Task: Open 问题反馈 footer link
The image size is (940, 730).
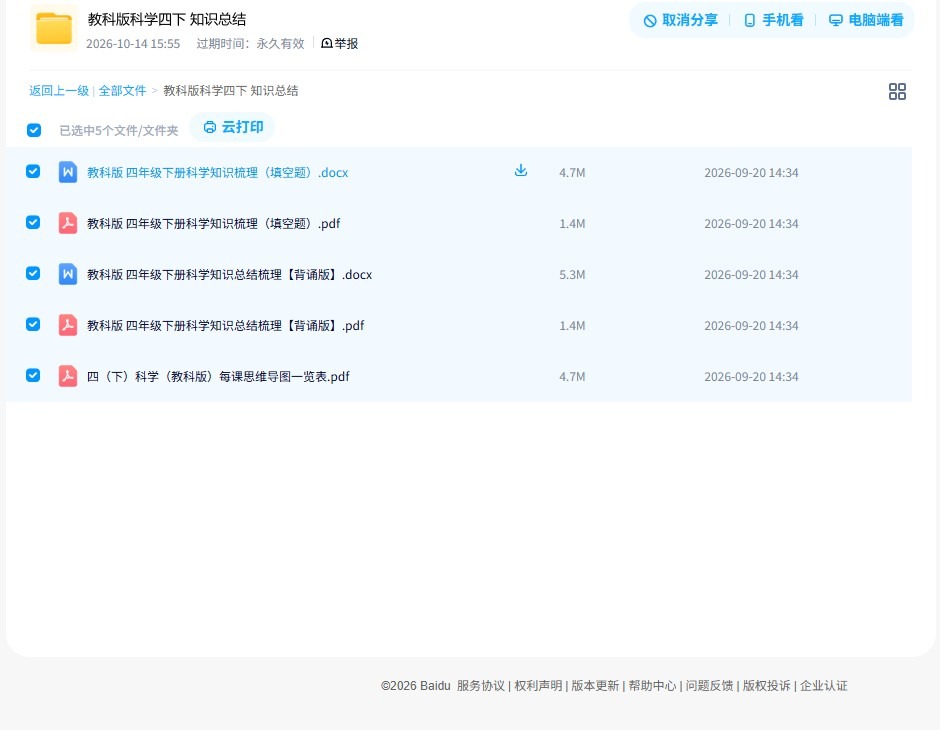Action: [x=710, y=686]
